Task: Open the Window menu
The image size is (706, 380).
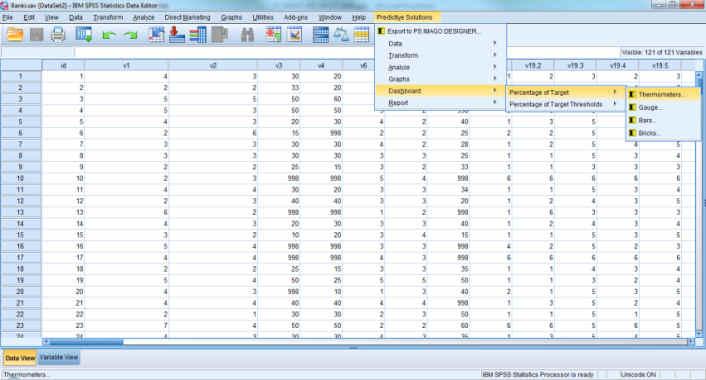Action: coord(330,17)
